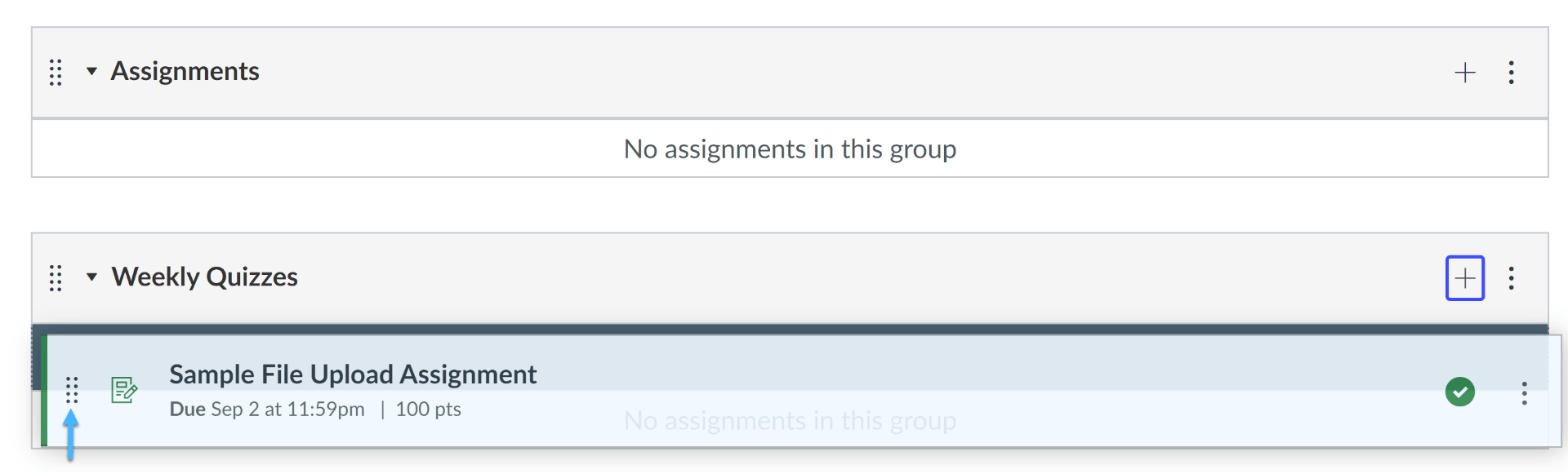Collapse the Assignments group
This screenshot has height=474, width=1568.
[x=91, y=72]
